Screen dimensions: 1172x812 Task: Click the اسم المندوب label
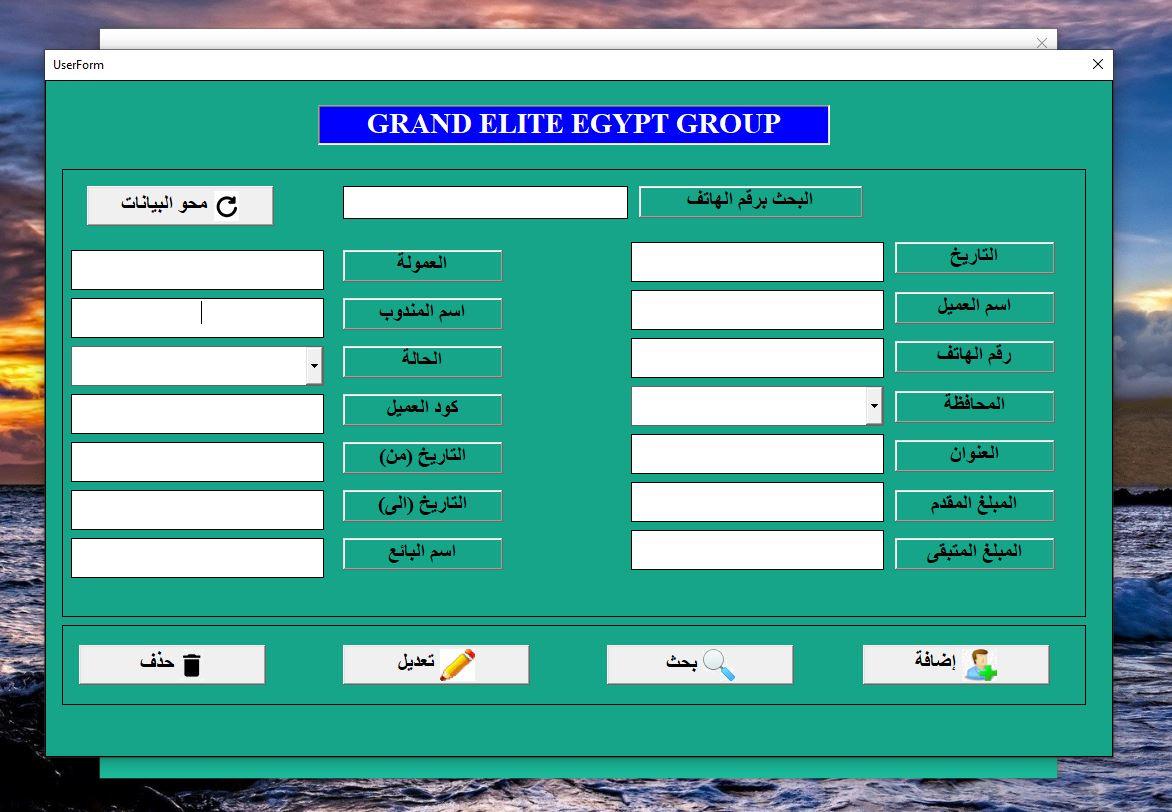point(422,313)
